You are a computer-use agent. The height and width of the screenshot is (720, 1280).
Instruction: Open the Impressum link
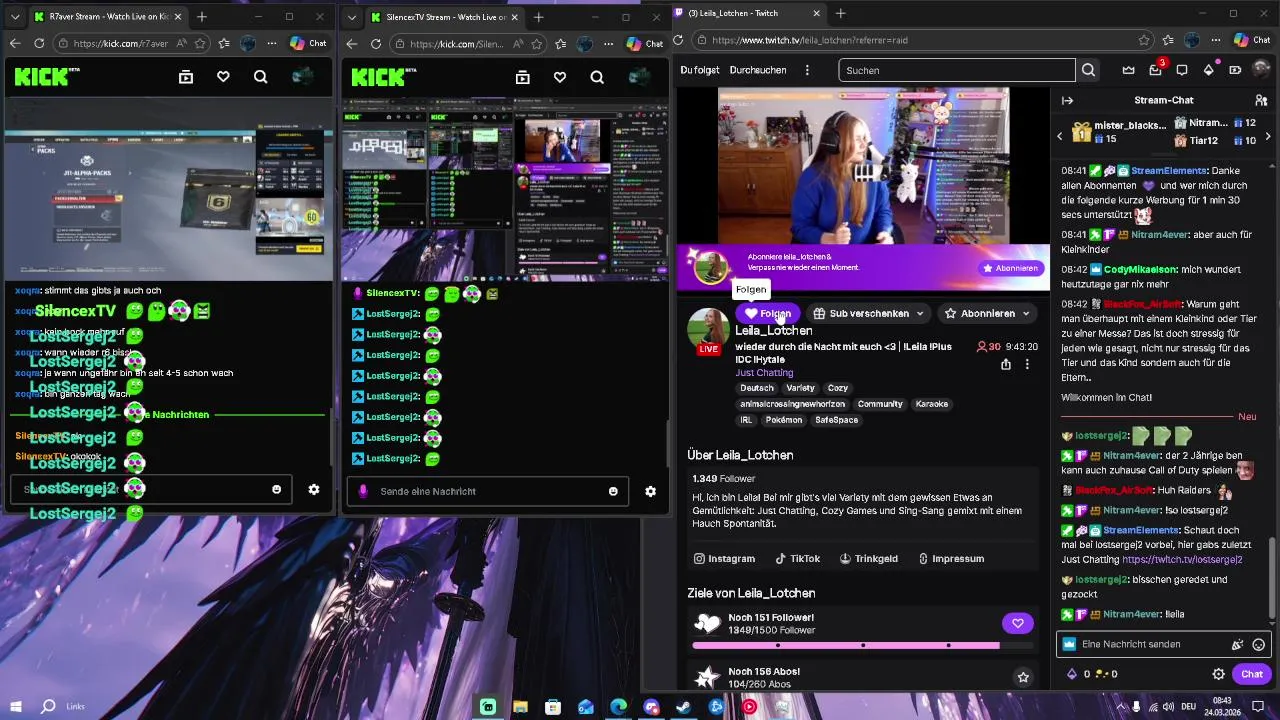point(951,559)
